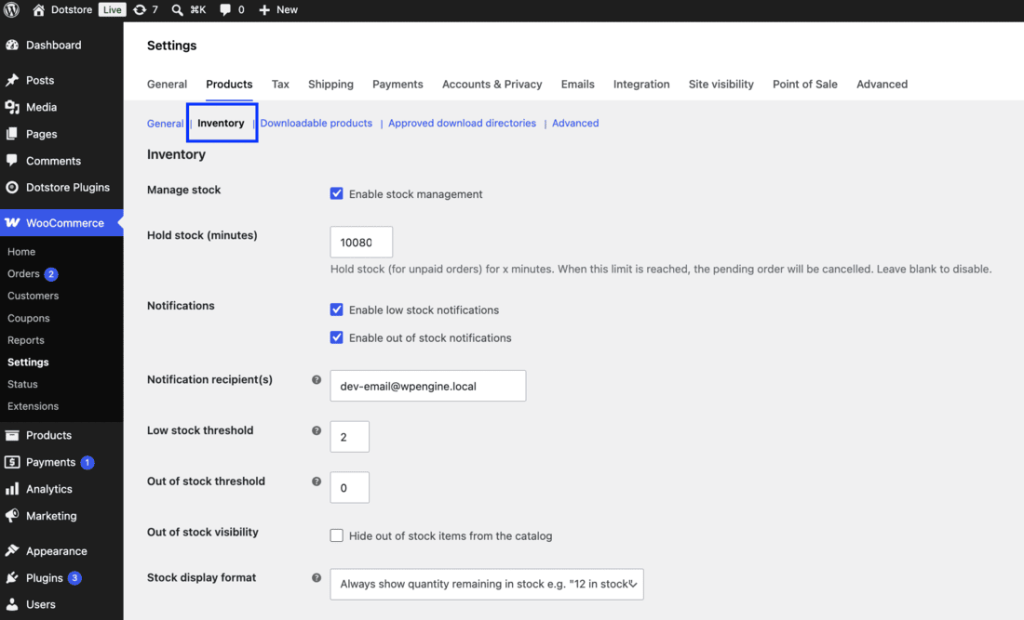This screenshot has height=620, width=1024.
Task: Click the plus New icon
Action: (x=264, y=10)
